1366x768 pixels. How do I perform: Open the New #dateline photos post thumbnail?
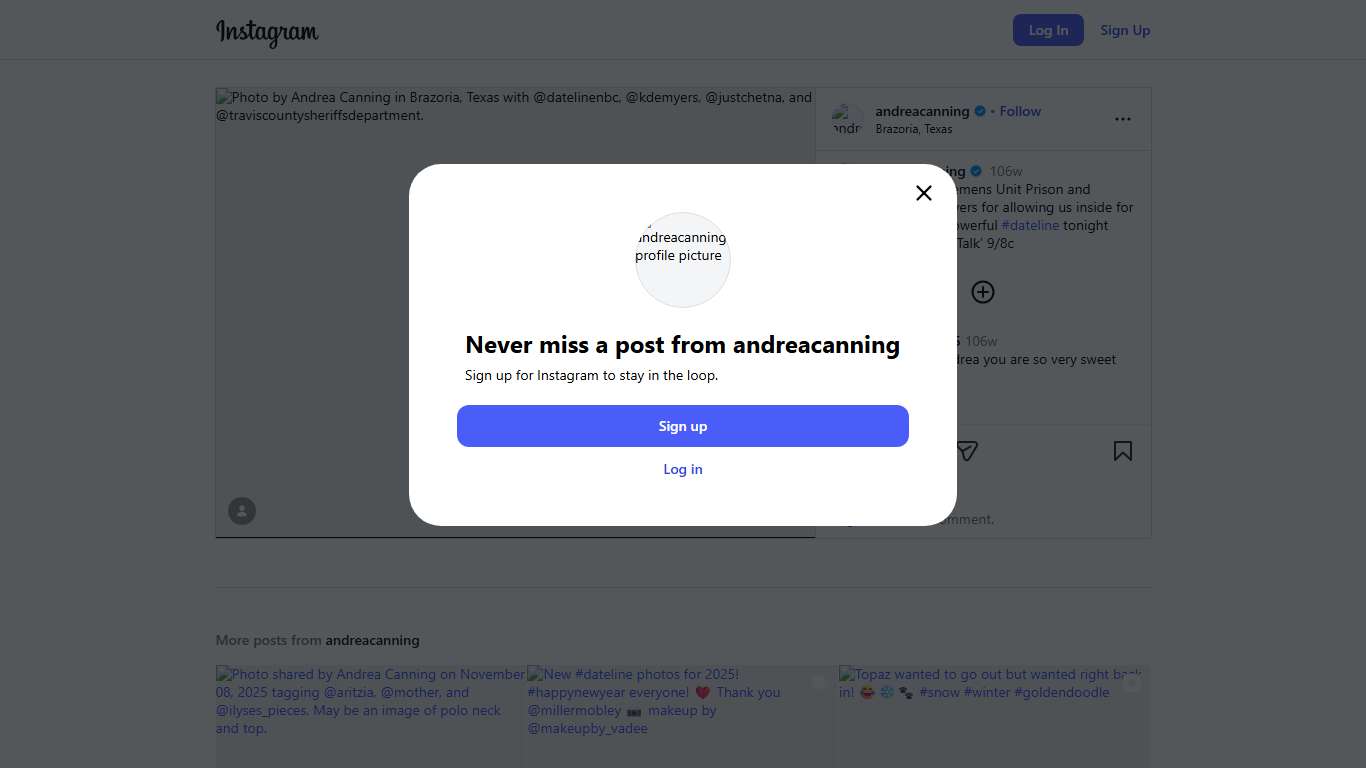[x=682, y=716]
